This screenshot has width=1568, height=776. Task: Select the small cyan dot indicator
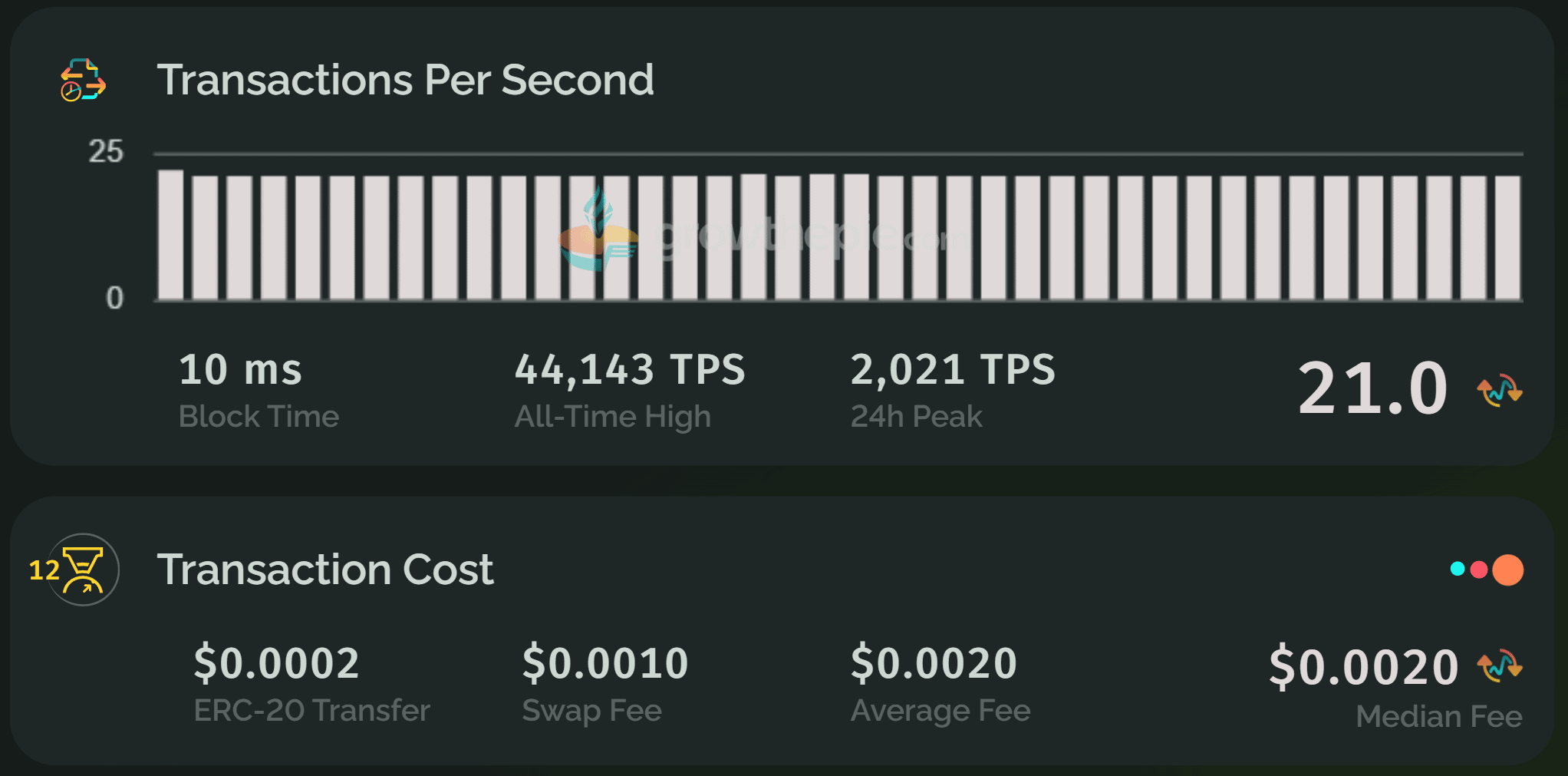1458,569
